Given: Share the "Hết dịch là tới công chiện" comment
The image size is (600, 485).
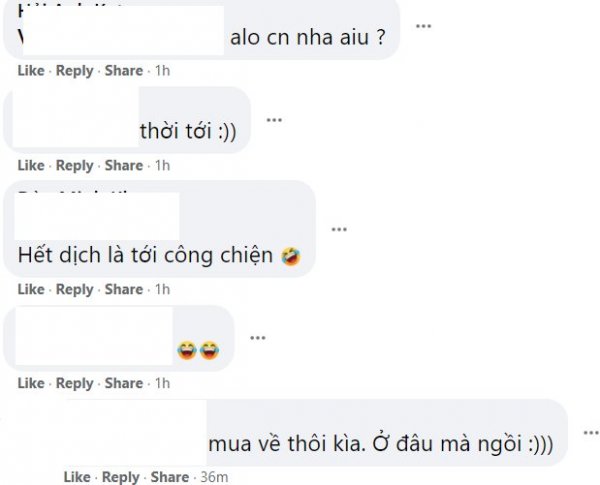Looking at the screenshot, I should 124,289.
